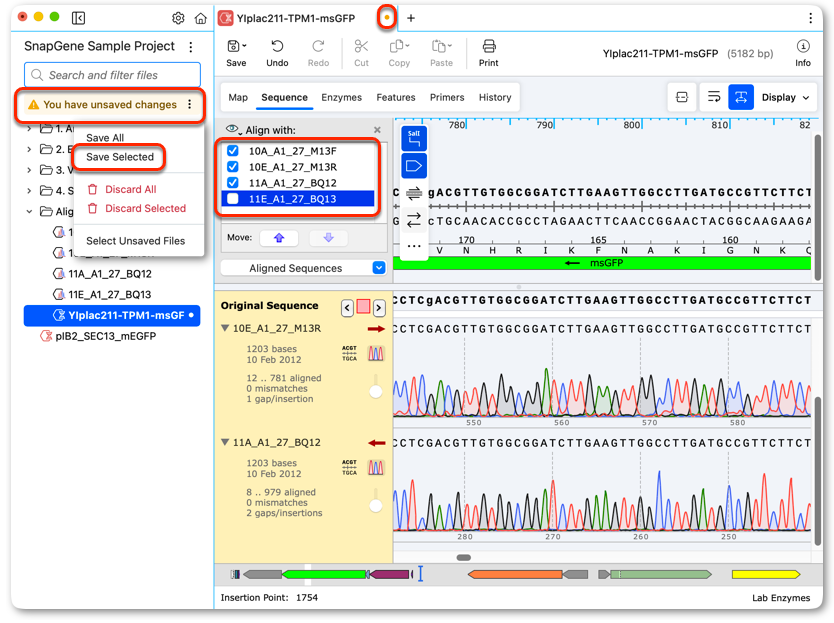The height and width of the screenshot is (623, 834).
Task: Open the window kebab menu at top right
Action: pos(810,18)
